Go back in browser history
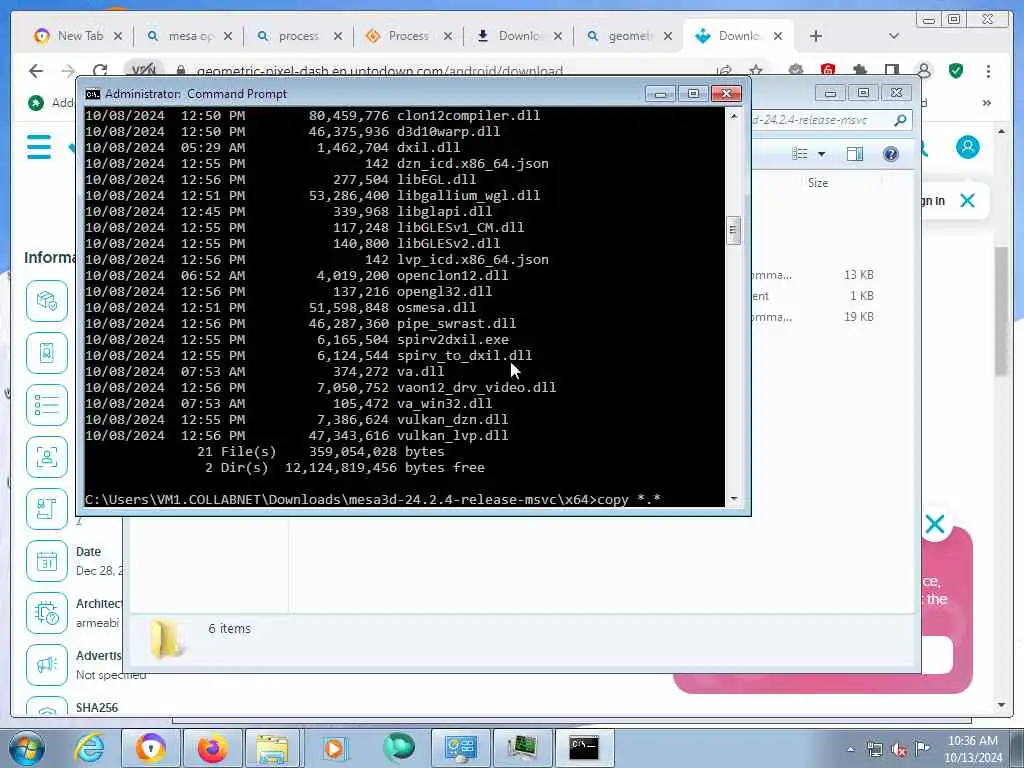Viewport: 1024px width, 768px height. pyautogui.click(x=36, y=71)
